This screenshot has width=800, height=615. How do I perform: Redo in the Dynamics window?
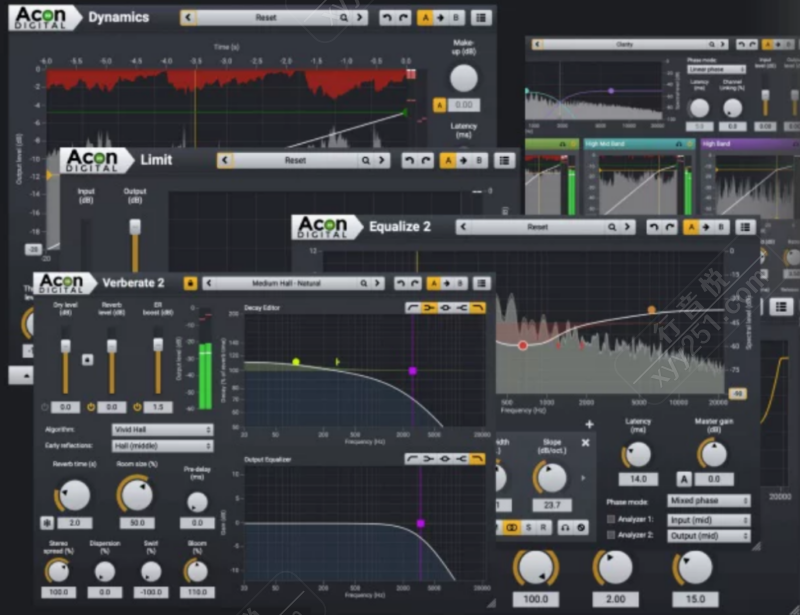(x=403, y=18)
